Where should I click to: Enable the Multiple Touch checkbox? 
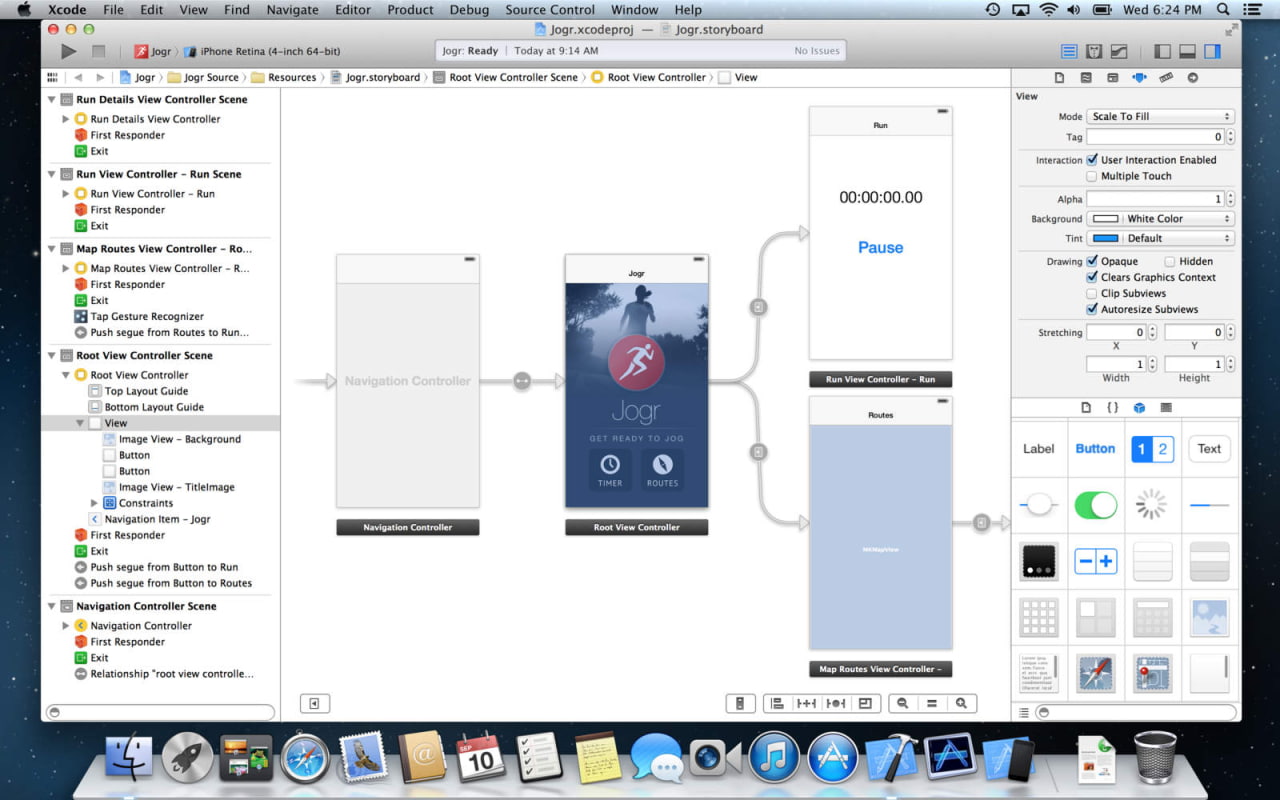[1092, 176]
